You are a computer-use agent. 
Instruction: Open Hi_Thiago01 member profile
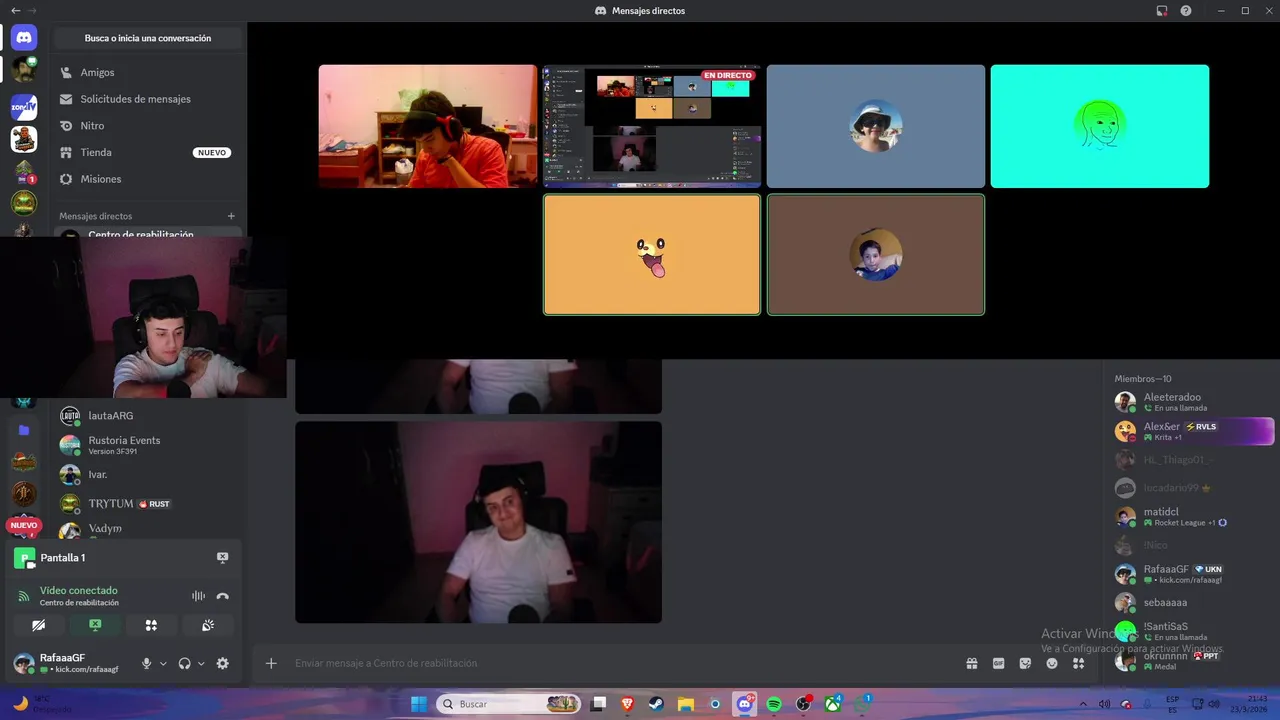1193,460
